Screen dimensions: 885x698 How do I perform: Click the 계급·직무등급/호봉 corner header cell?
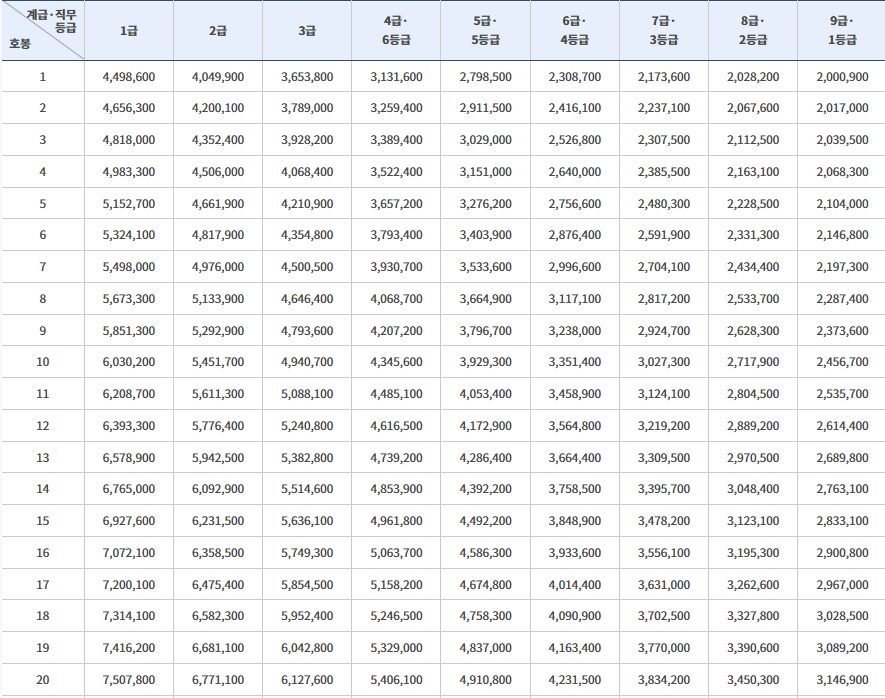pyautogui.click(x=42, y=30)
